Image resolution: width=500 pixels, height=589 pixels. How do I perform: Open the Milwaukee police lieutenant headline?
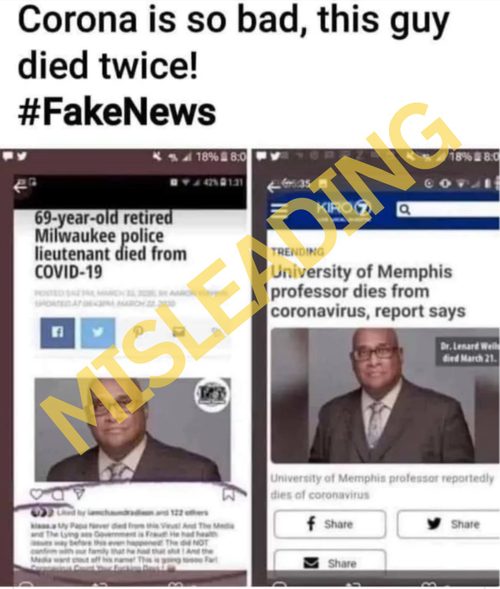click(x=111, y=245)
